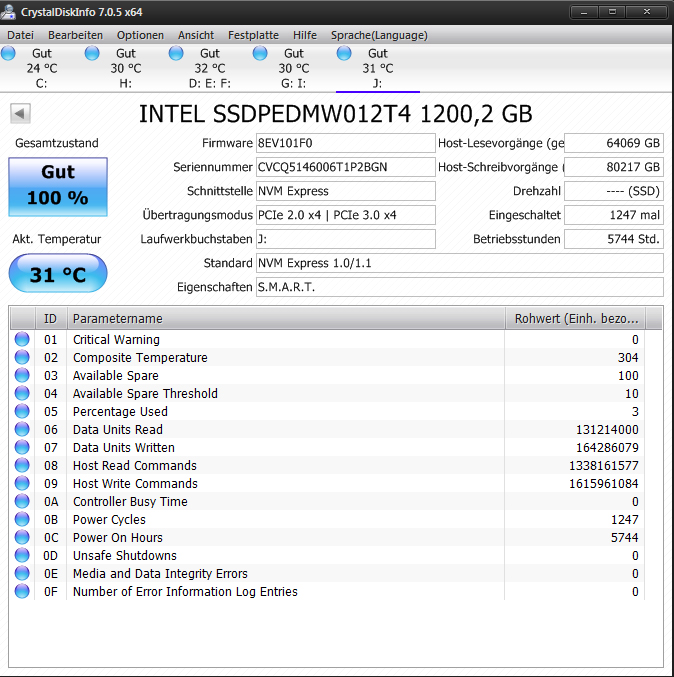Click the Host-Schreibvorgänge value 80217 GB
This screenshot has width=674, height=677.
pyautogui.click(x=614, y=167)
